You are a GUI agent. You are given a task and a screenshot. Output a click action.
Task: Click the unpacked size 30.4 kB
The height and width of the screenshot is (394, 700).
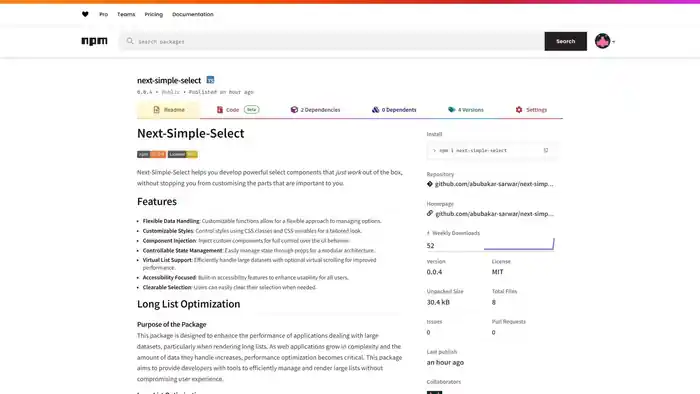438,302
